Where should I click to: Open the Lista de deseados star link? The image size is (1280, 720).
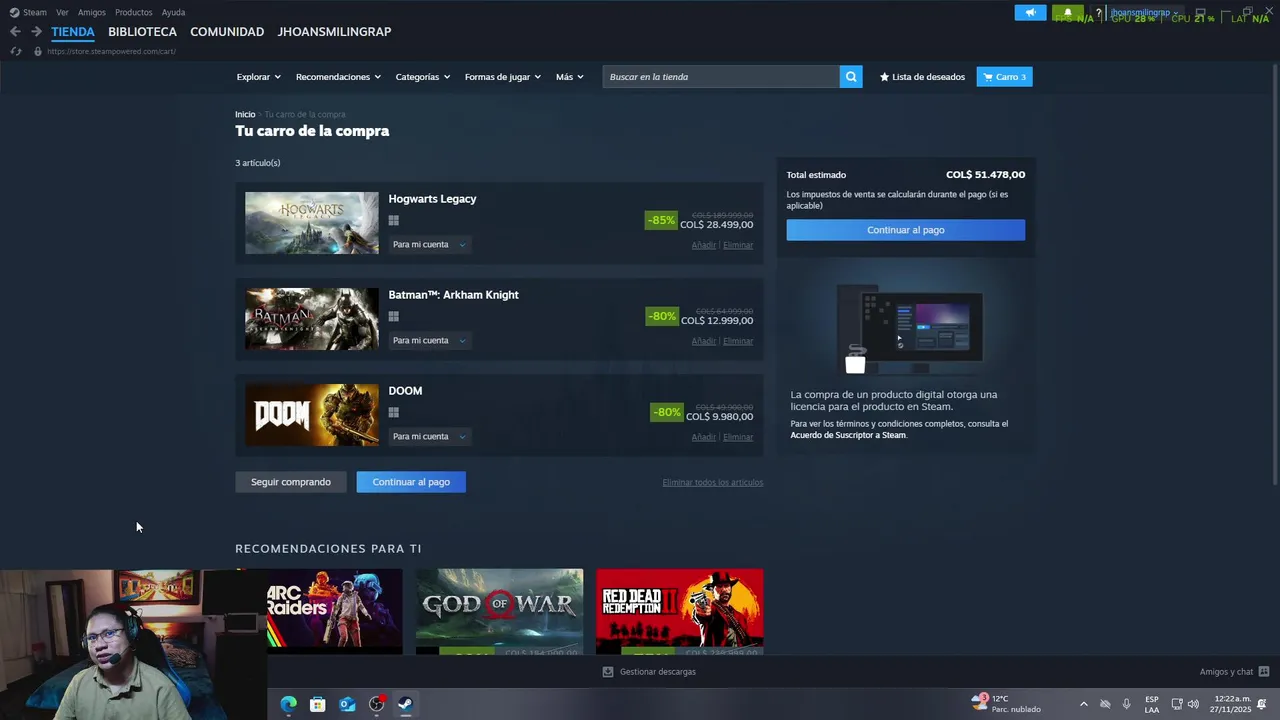pyautogui.click(x=922, y=77)
